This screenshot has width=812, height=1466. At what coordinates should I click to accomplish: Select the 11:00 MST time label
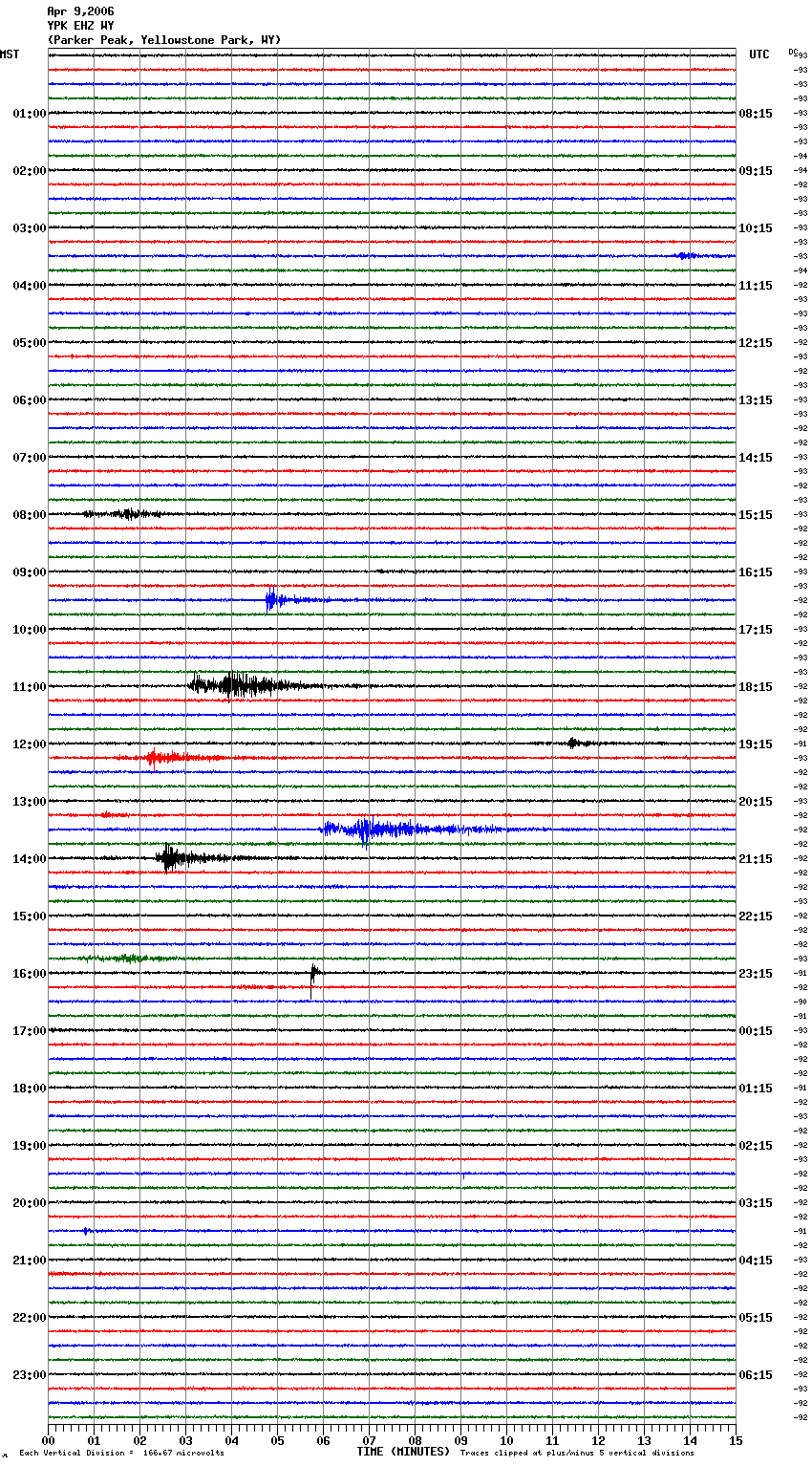tap(30, 687)
